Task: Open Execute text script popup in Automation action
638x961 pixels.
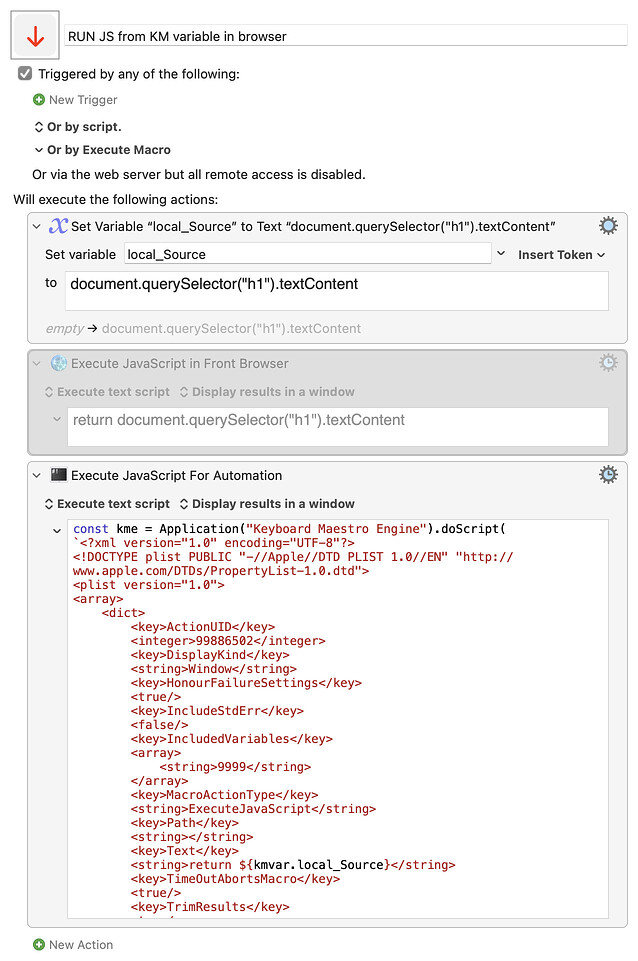Action: click(108, 504)
